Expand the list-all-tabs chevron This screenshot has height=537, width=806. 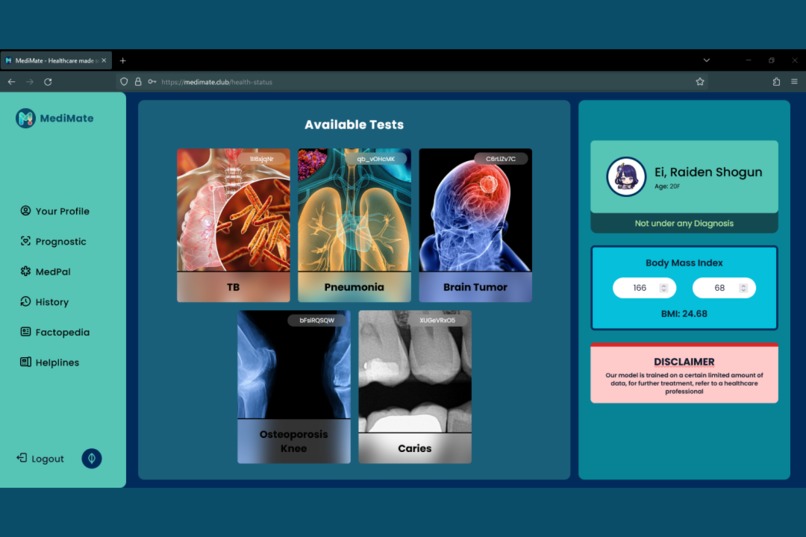(707, 60)
